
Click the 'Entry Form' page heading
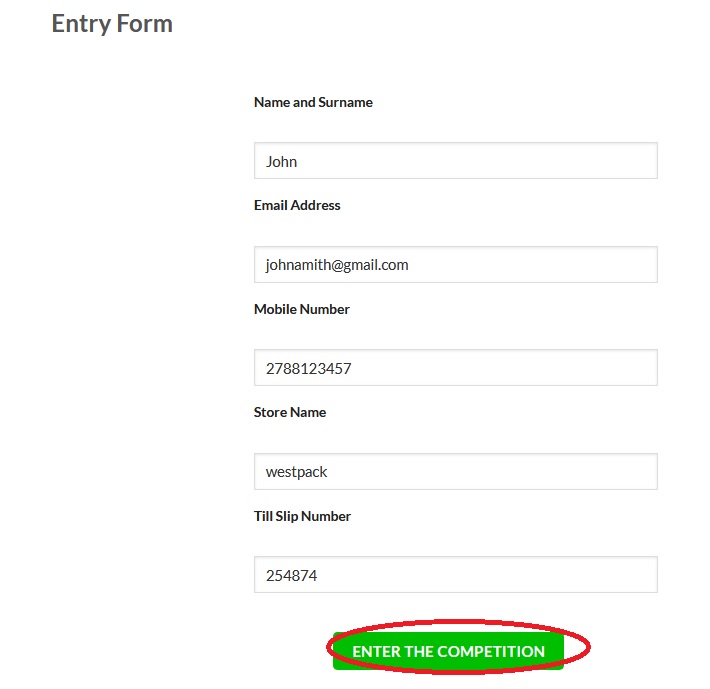112,24
